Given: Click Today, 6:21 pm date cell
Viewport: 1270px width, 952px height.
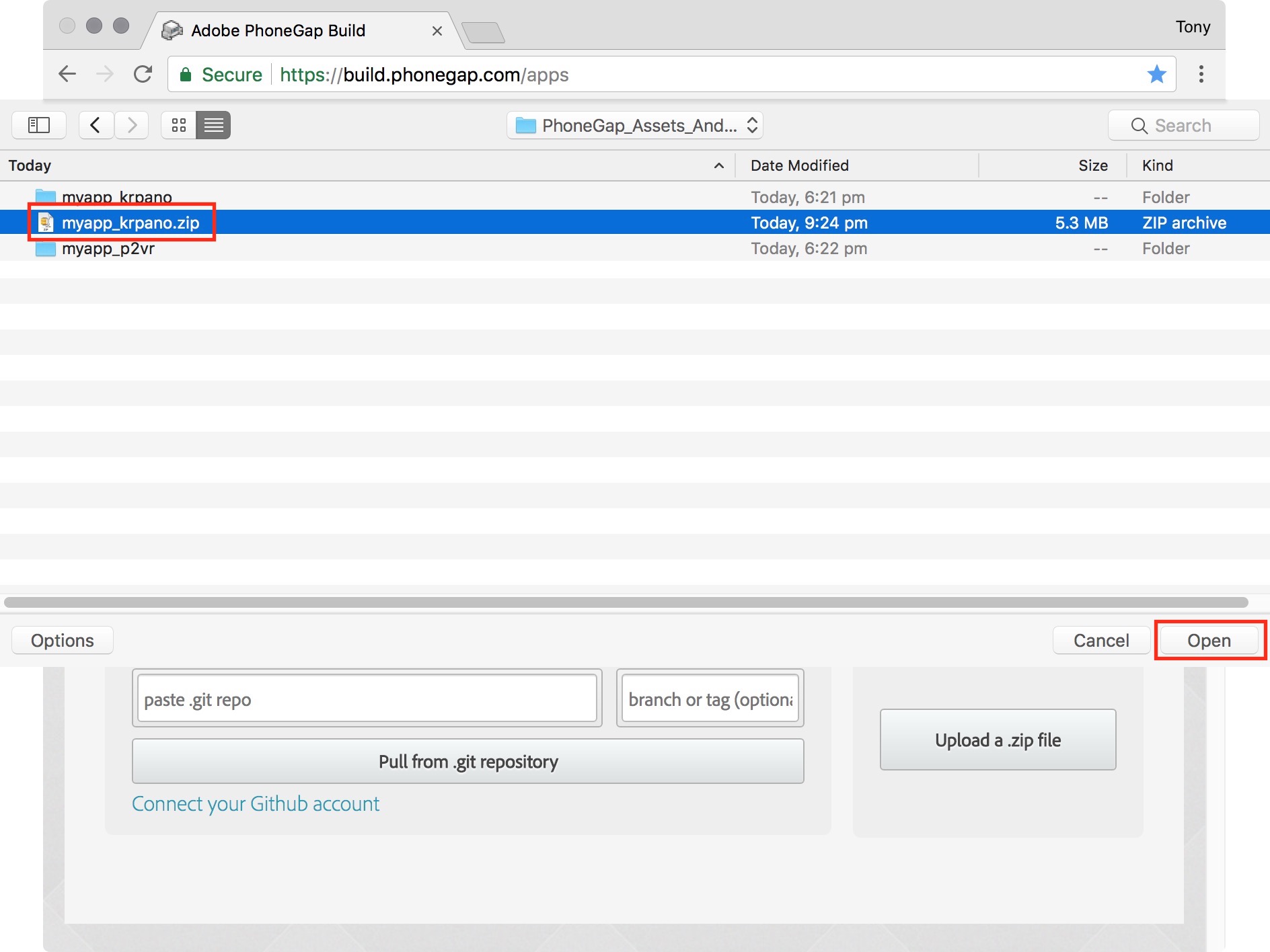Looking at the screenshot, I should click(808, 197).
